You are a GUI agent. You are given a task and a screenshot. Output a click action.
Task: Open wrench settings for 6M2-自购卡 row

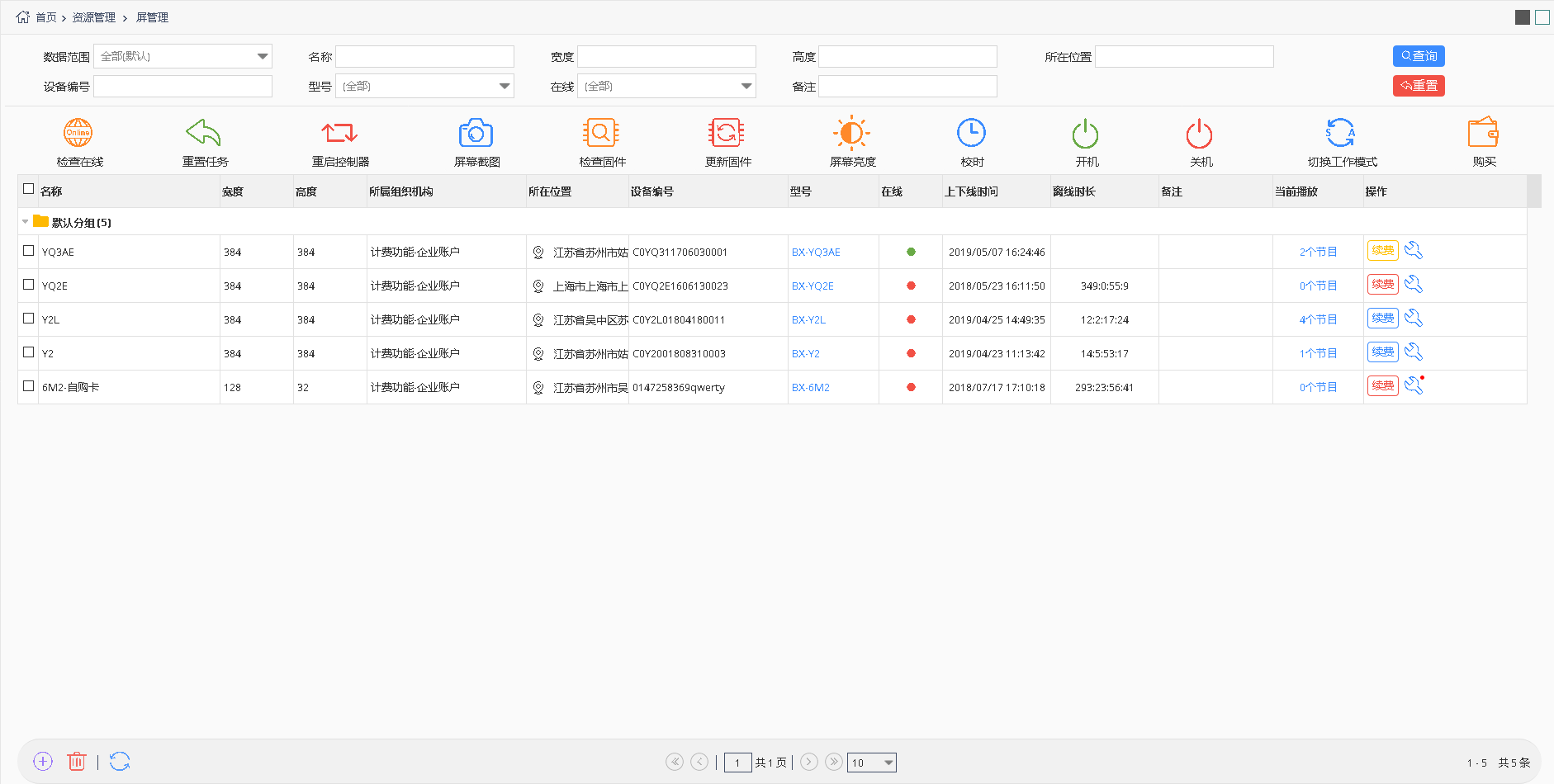tap(1414, 385)
